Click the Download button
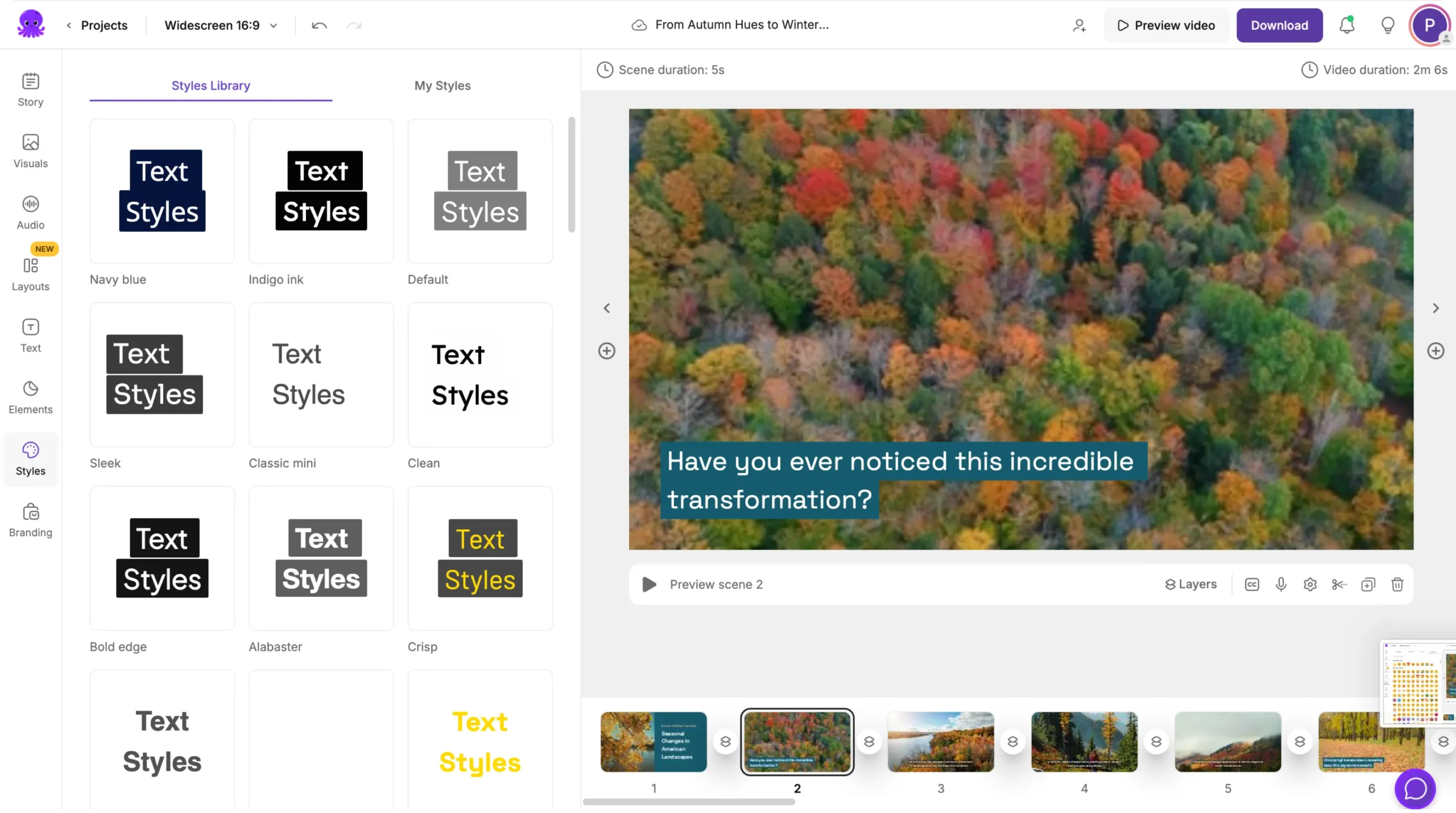Image resolution: width=1456 pixels, height=813 pixels. 1279,26
